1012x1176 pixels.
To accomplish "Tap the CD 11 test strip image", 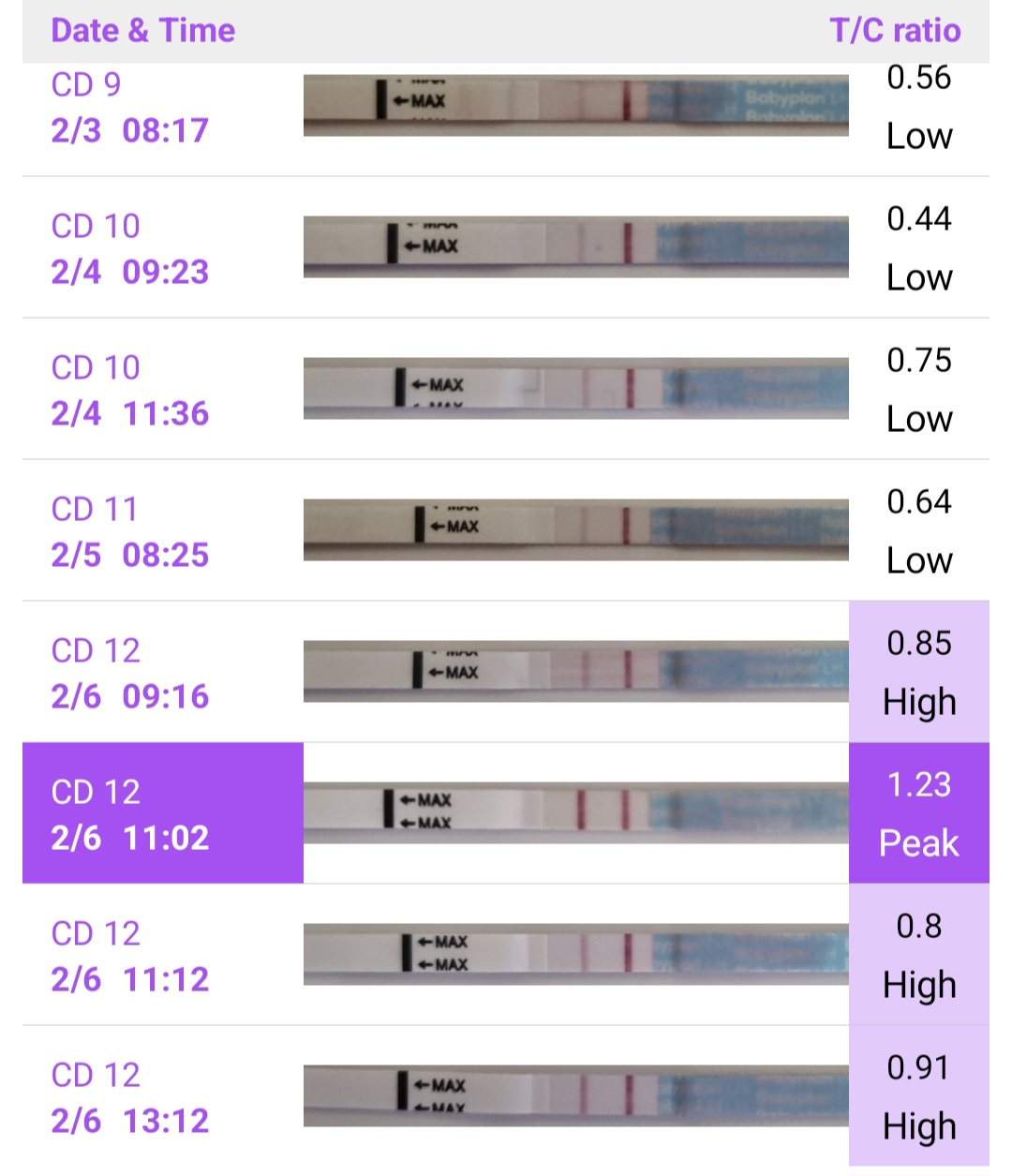I will (575, 529).
